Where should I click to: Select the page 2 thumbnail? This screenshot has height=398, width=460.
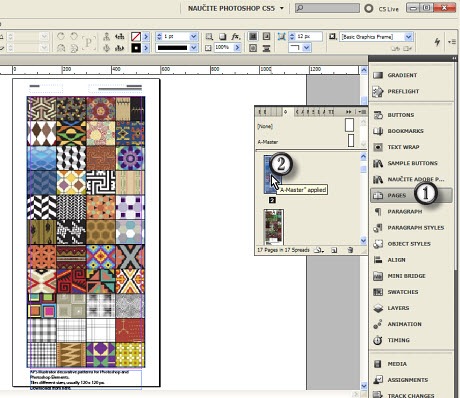click(x=273, y=175)
